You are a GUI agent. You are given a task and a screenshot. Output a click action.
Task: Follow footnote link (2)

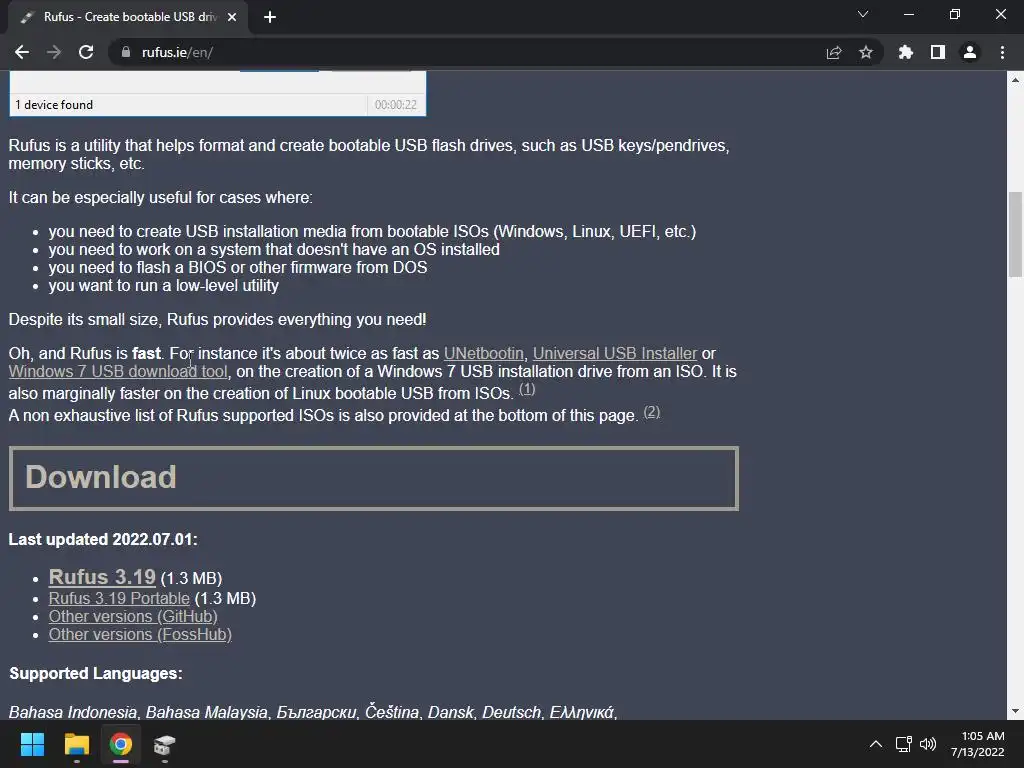[x=652, y=411]
